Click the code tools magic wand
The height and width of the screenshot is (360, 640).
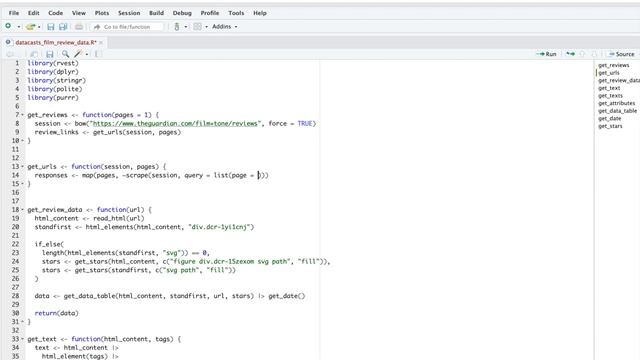click(78, 54)
